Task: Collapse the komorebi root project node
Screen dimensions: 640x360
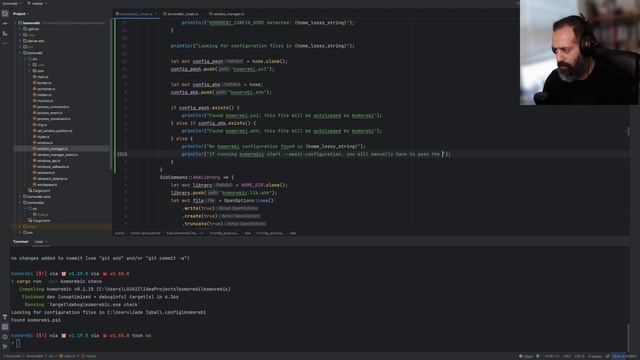Action: (x=16, y=23)
